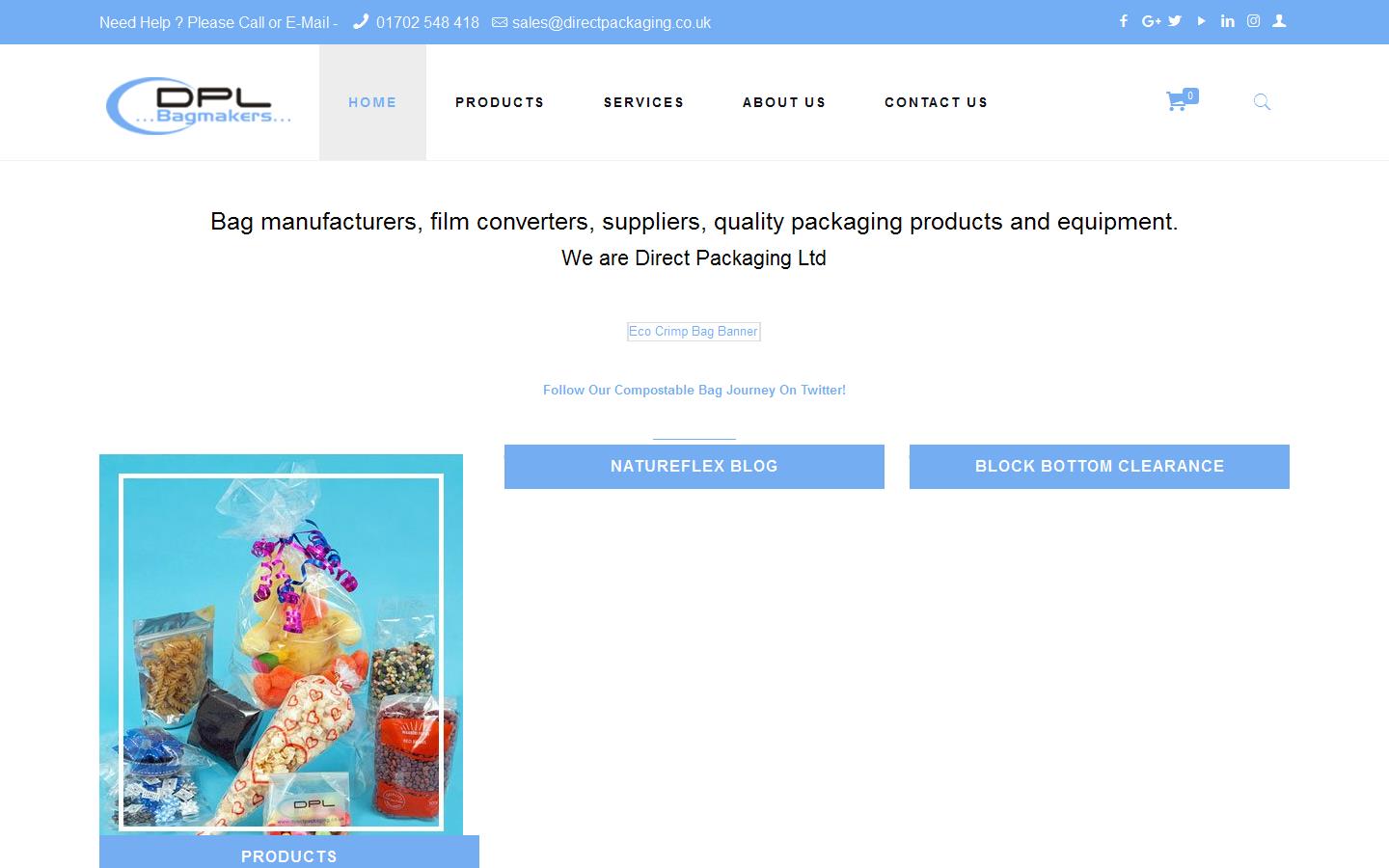Click the user account icon
Screen dimensions: 1389x868
tap(1279, 21)
